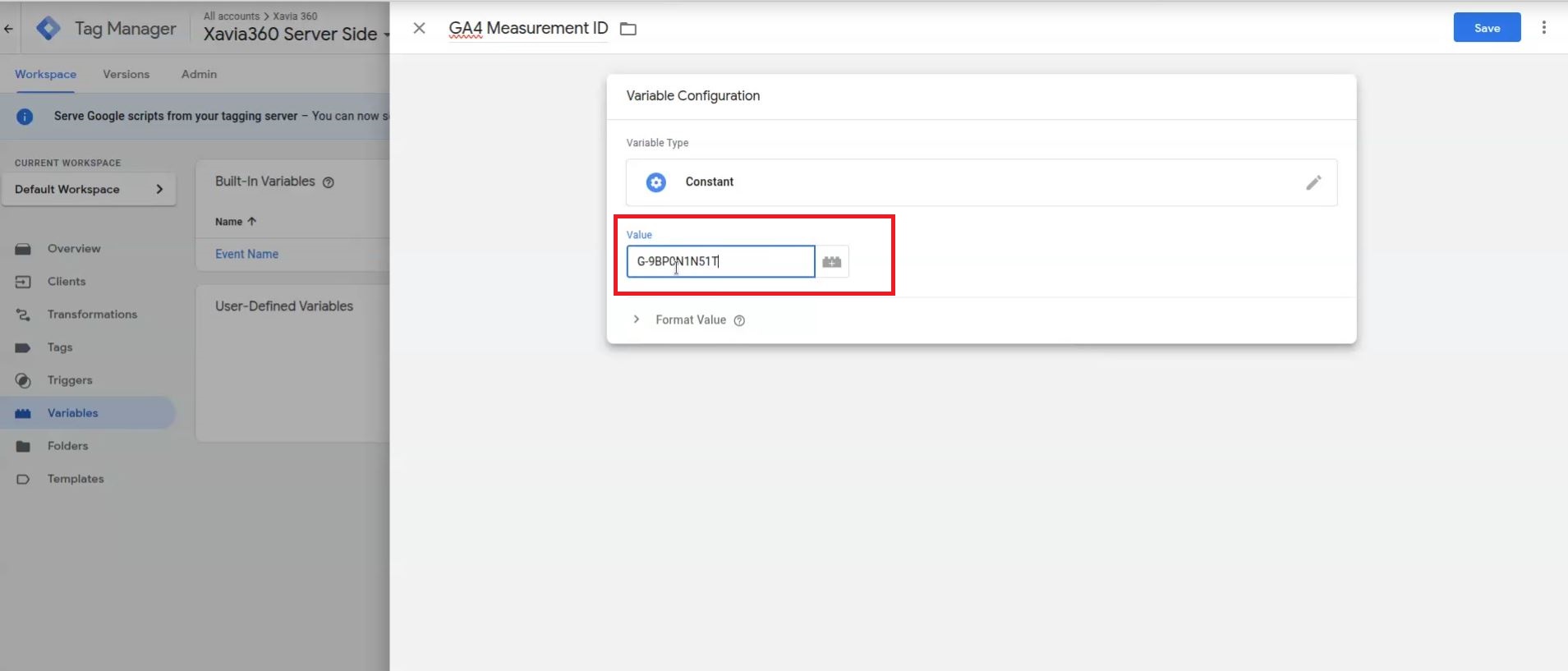Click the Variables brick sidebar icon
Screen dimensions: 1568x671
click(x=23, y=413)
